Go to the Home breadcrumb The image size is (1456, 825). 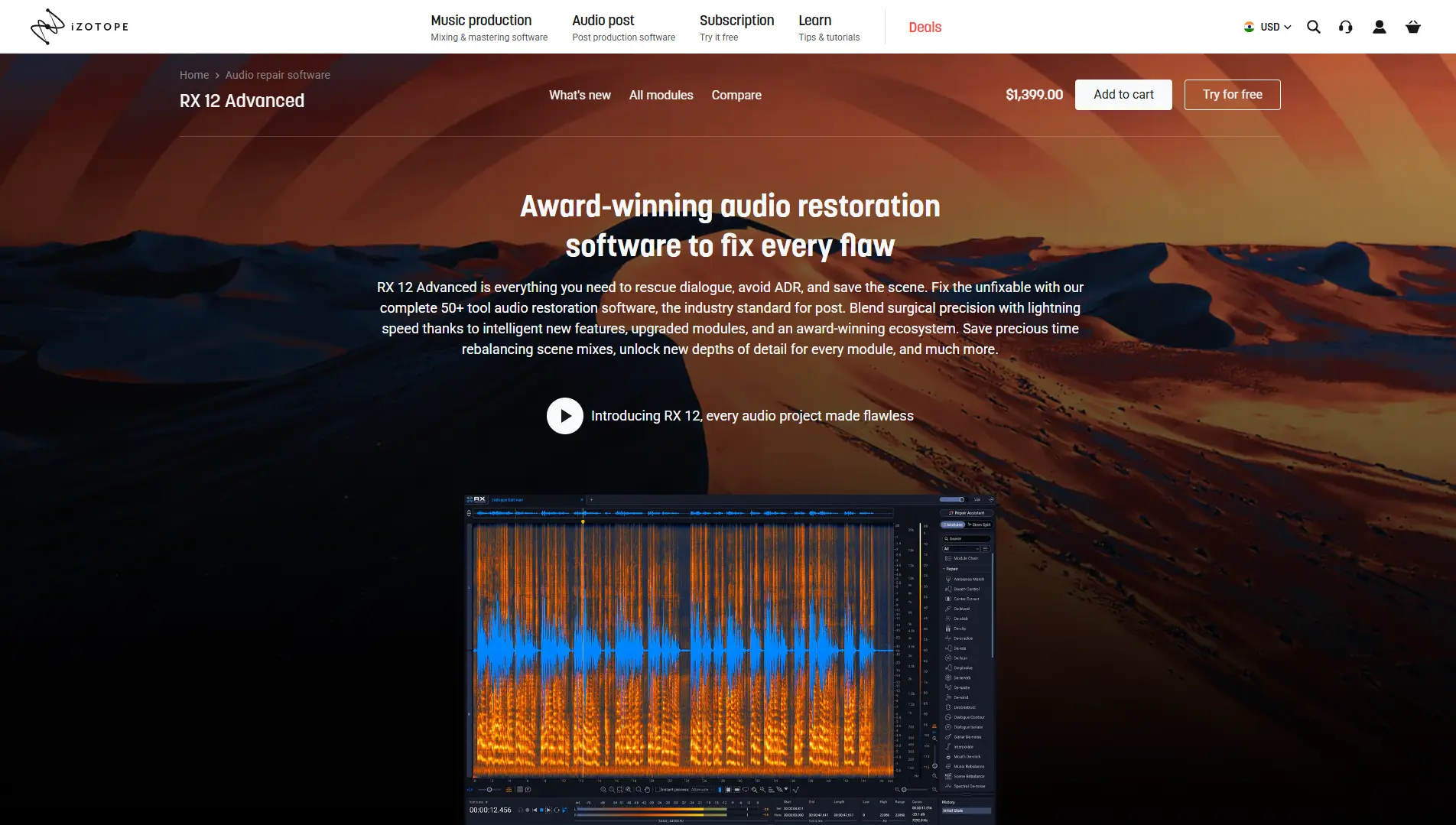click(x=194, y=75)
